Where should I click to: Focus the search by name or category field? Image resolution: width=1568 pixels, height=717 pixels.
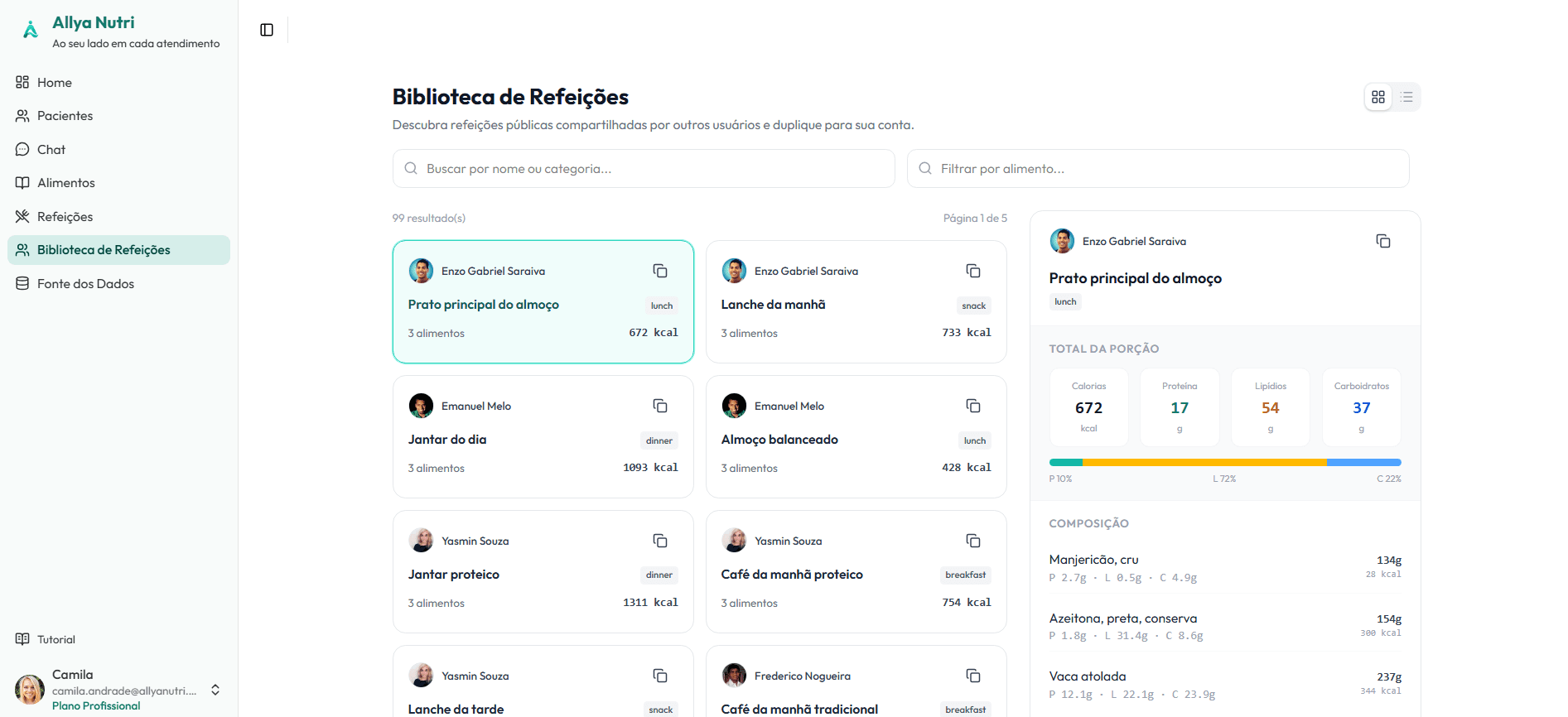644,169
